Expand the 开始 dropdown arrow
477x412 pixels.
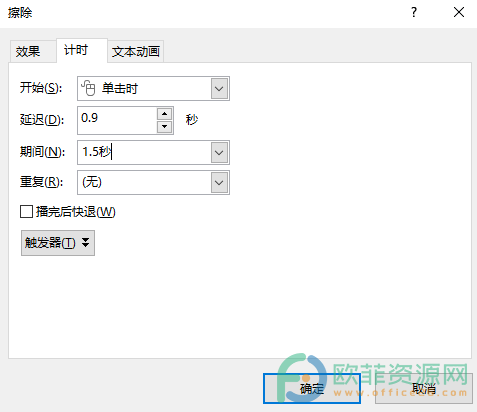219,89
